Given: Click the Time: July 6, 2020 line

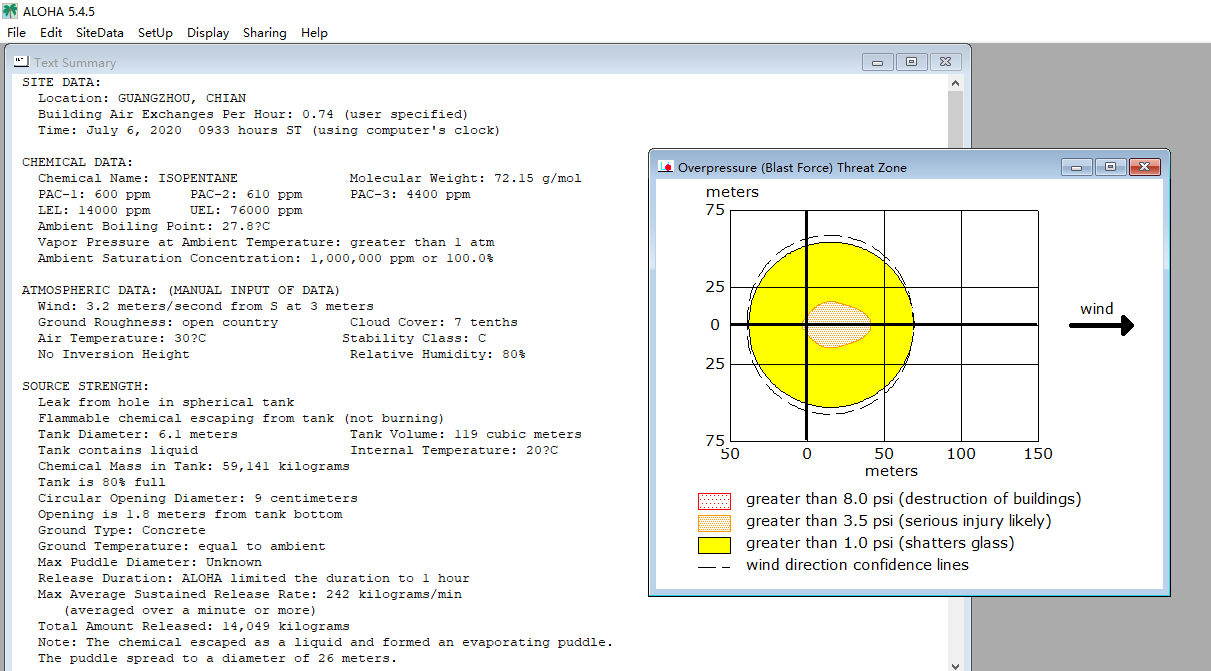Looking at the screenshot, I should (x=269, y=130).
